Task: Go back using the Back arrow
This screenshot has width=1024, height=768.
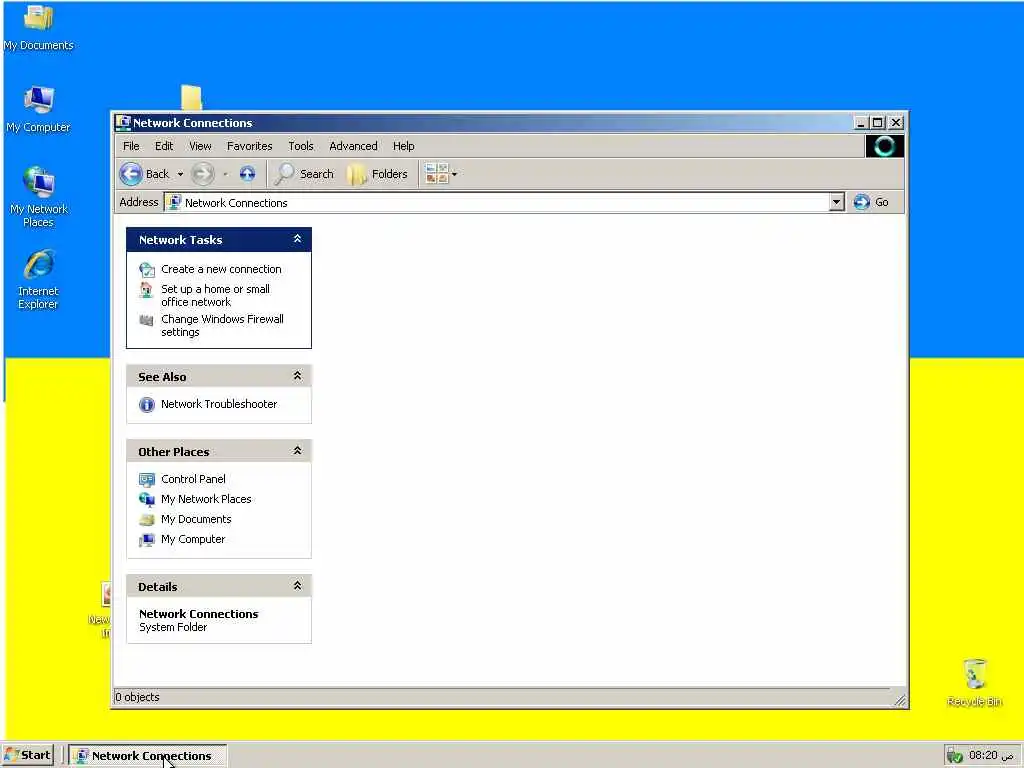Action: [x=145, y=174]
